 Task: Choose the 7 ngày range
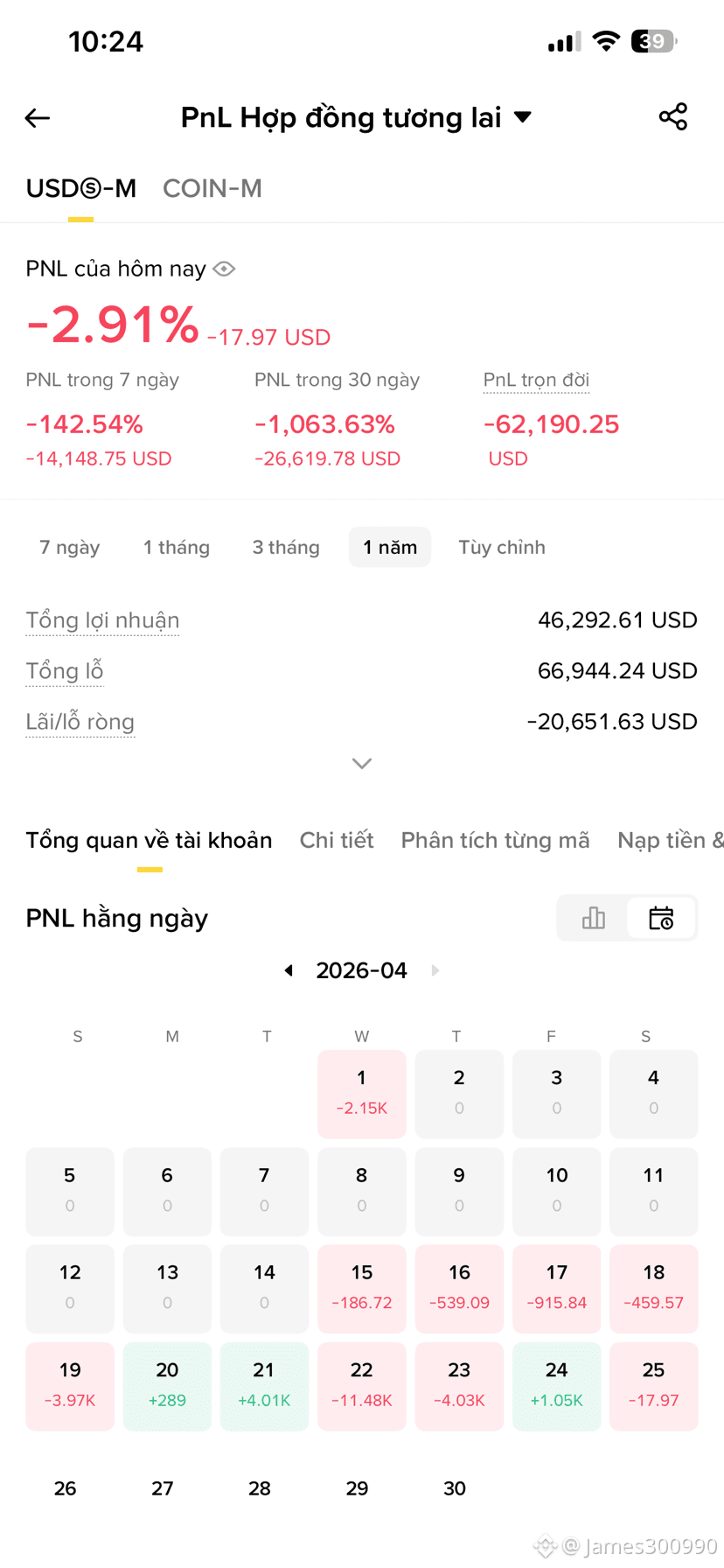point(70,547)
